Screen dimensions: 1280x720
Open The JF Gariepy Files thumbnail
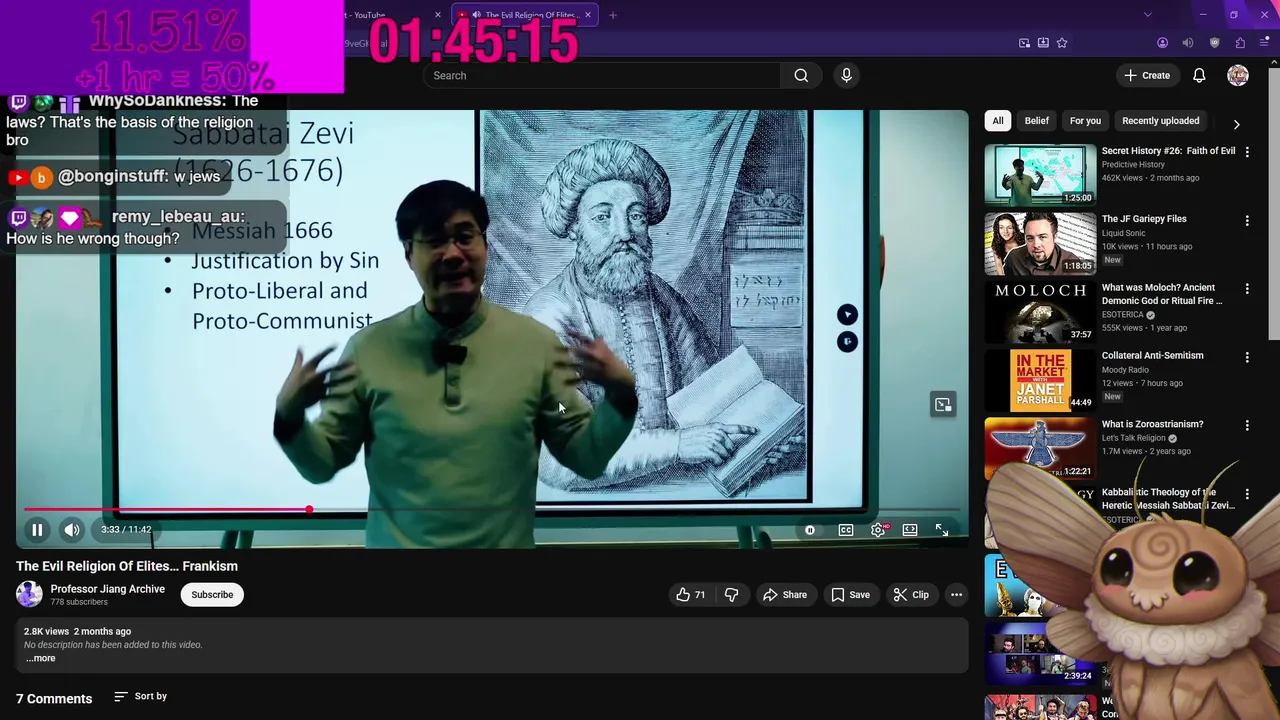(x=1040, y=243)
